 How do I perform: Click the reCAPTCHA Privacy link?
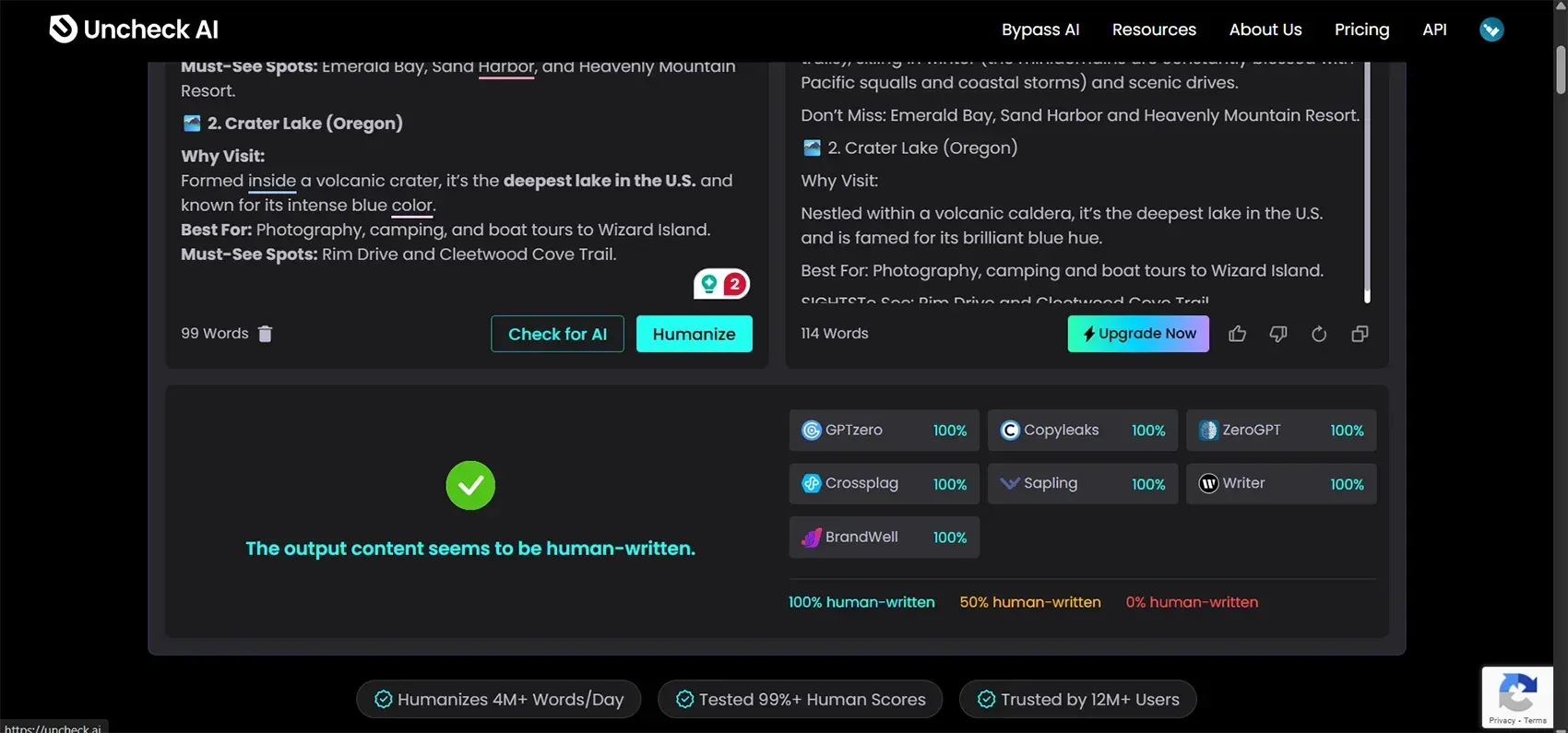point(1502,721)
